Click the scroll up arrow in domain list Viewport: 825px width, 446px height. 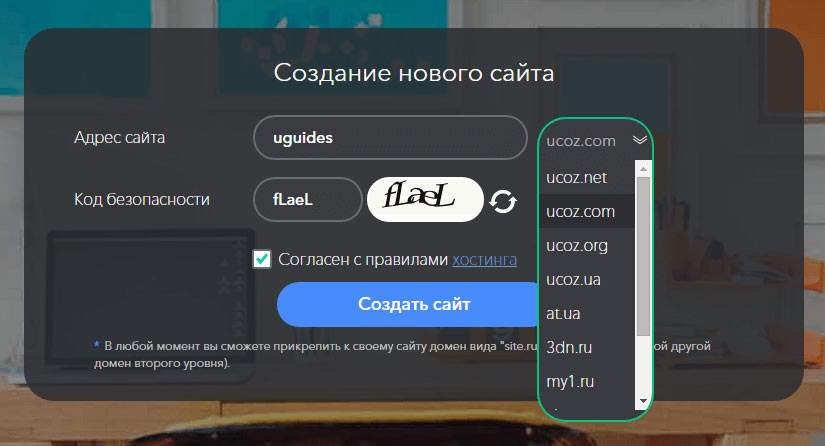[643, 169]
